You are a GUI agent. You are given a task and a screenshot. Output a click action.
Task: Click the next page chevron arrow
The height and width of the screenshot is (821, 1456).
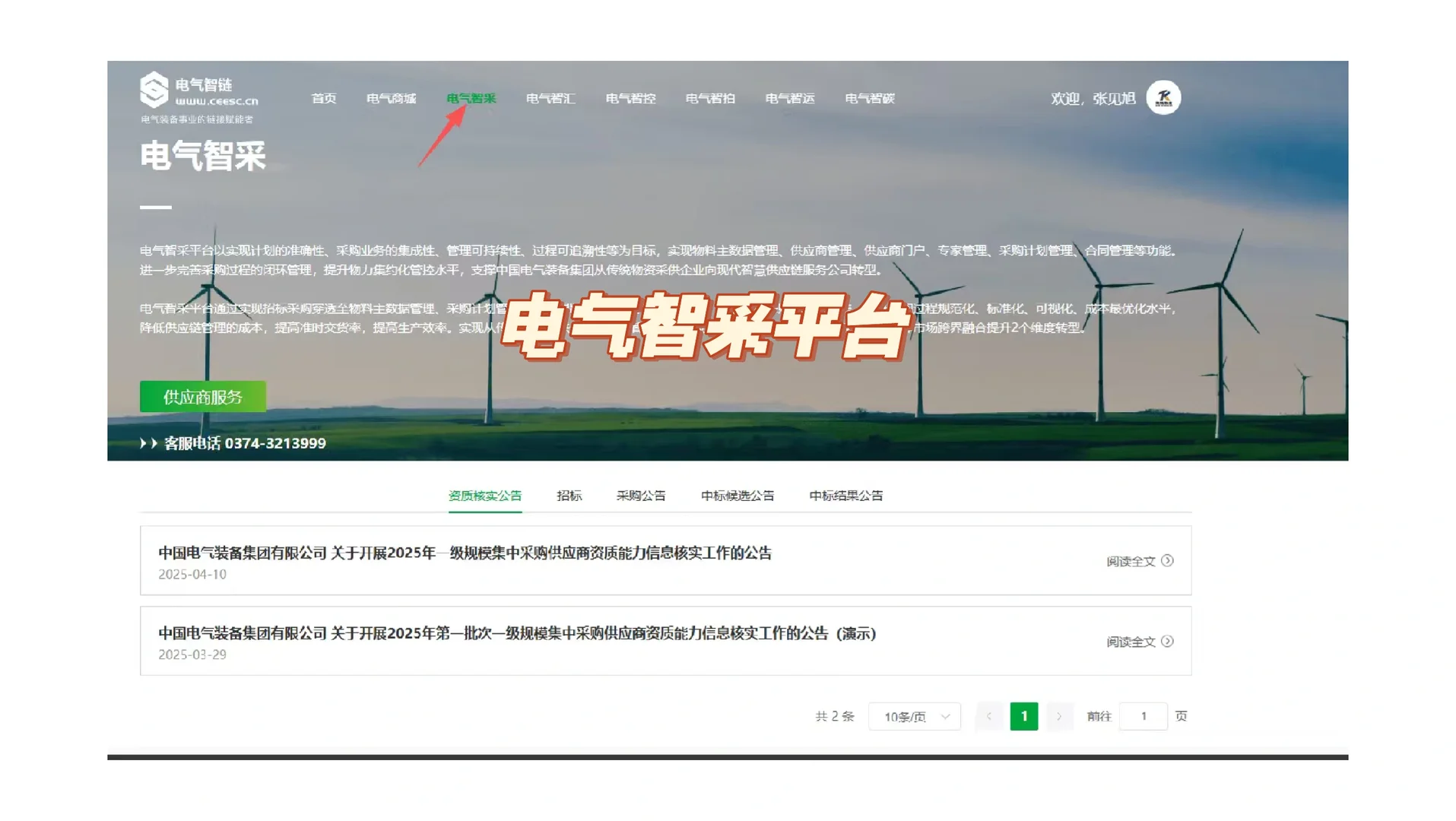click(x=1059, y=716)
